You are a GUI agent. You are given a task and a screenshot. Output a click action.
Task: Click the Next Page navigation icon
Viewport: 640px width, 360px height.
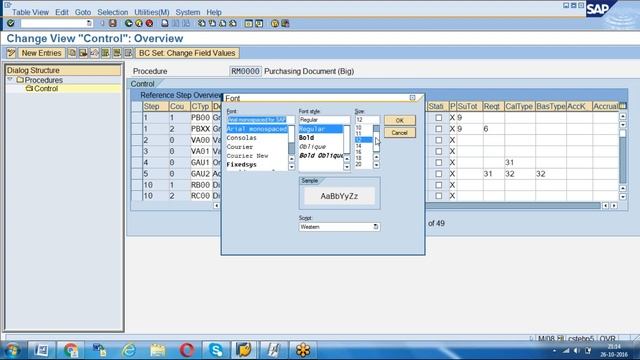tap(222, 23)
